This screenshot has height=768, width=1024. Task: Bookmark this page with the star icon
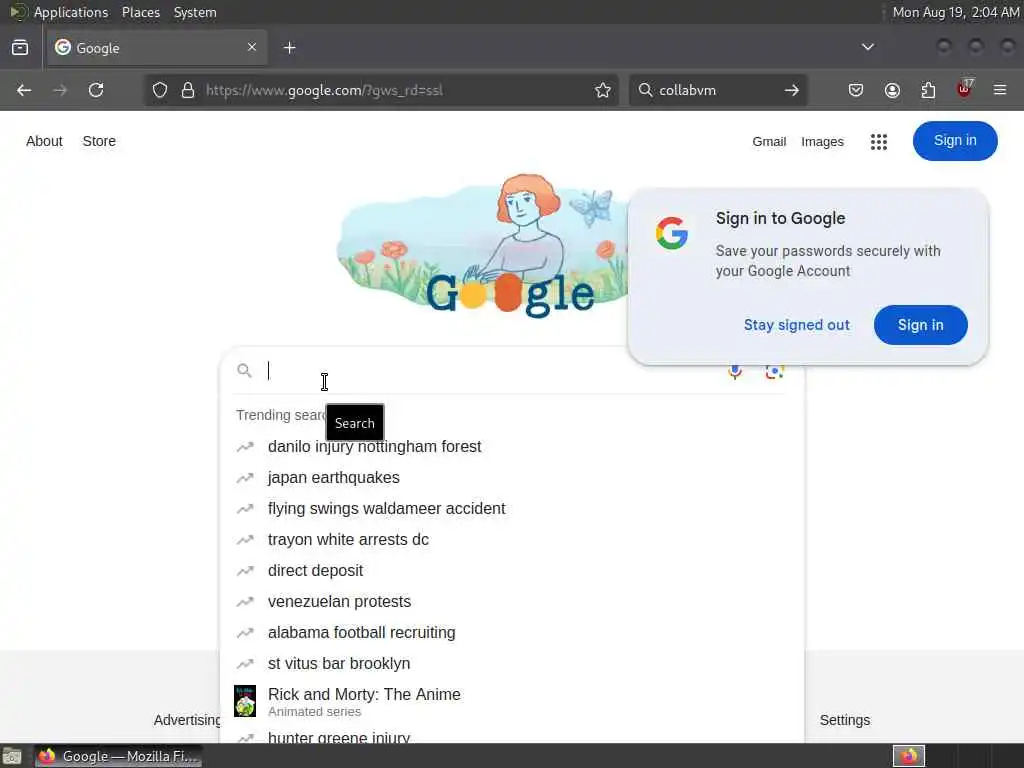click(603, 90)
